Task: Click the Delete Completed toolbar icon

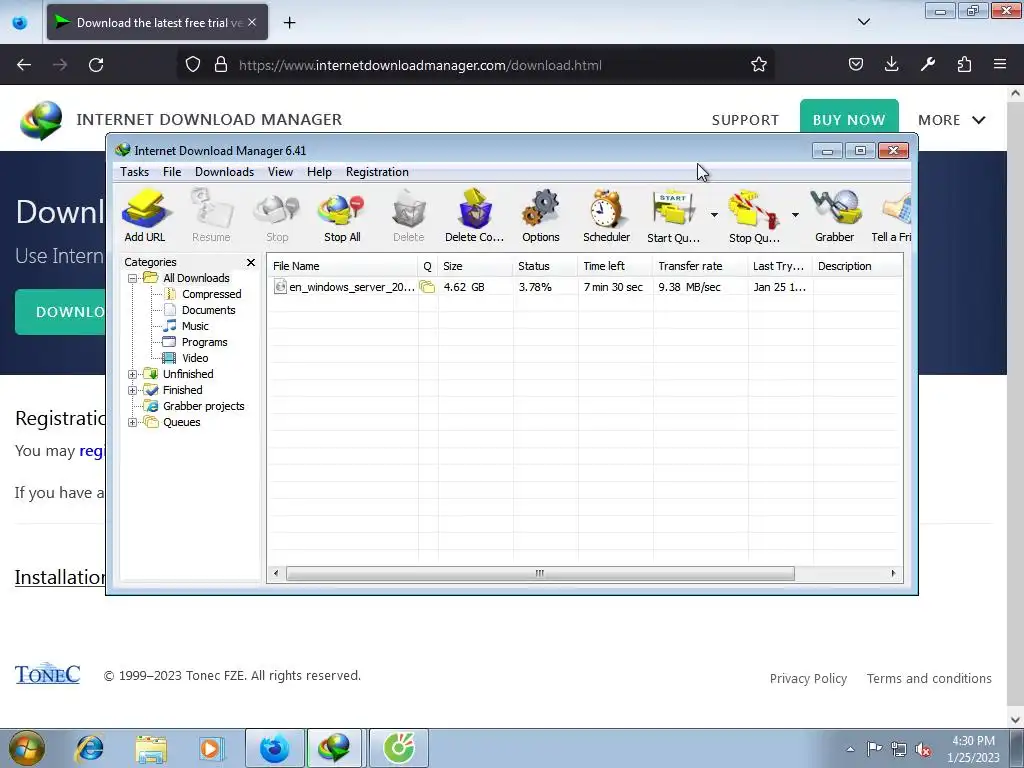Action: point(475,216)
